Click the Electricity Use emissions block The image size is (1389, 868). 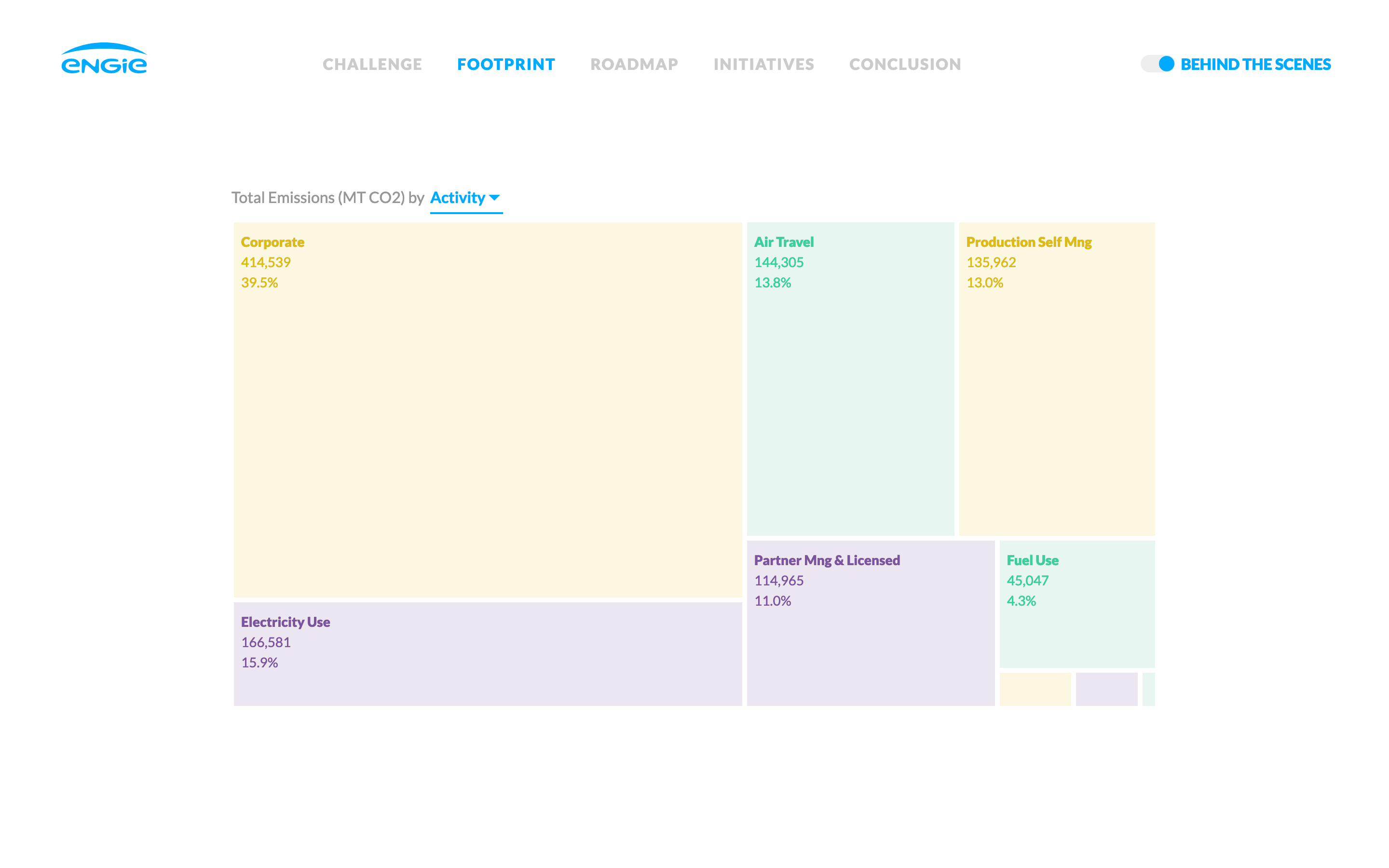pyautogui.click(x=488, y=653)
